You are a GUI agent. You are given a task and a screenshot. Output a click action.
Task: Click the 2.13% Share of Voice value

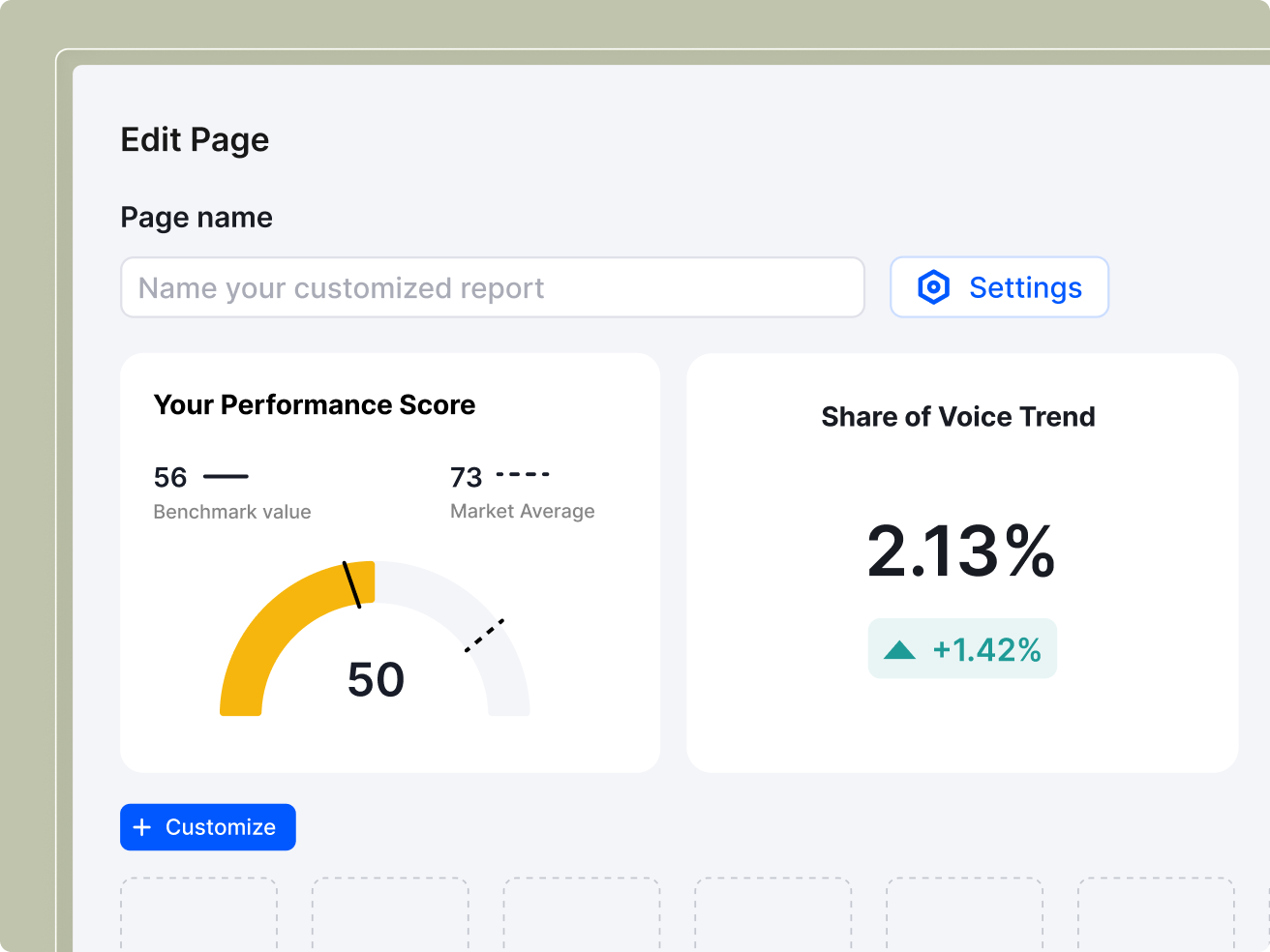[960, 551]
